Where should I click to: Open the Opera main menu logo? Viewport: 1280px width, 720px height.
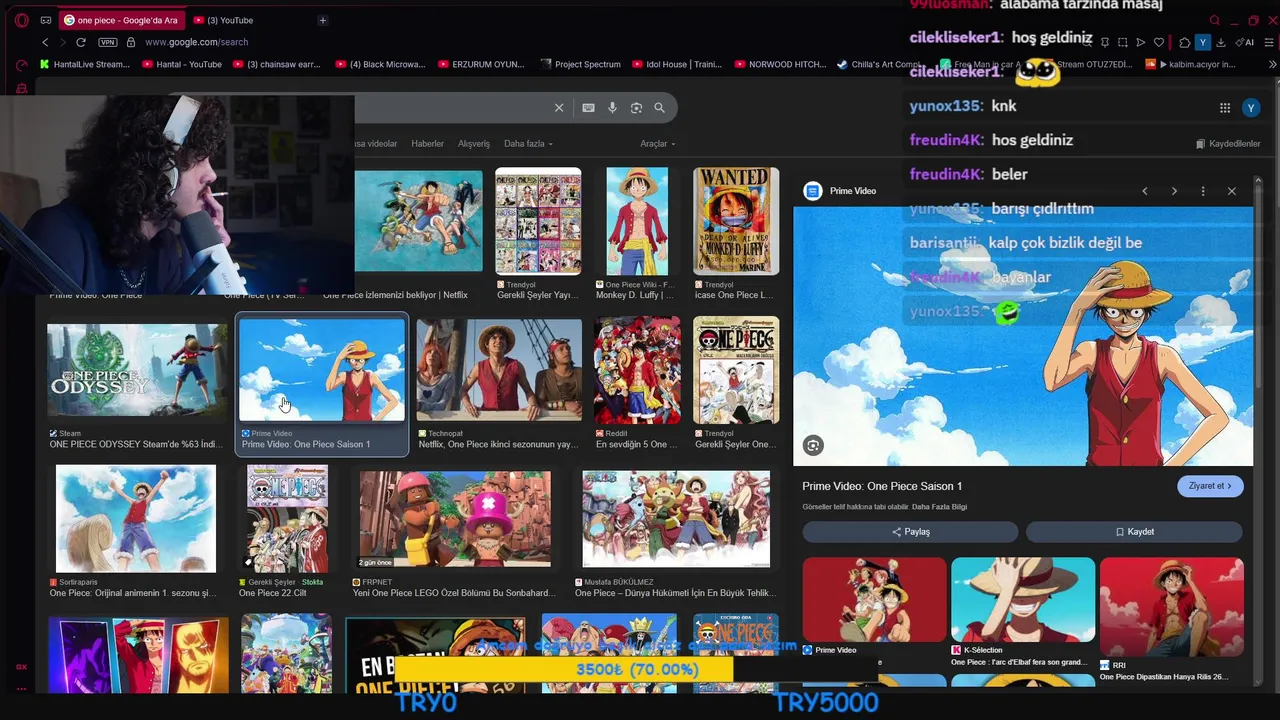click(x=22, y=20)
